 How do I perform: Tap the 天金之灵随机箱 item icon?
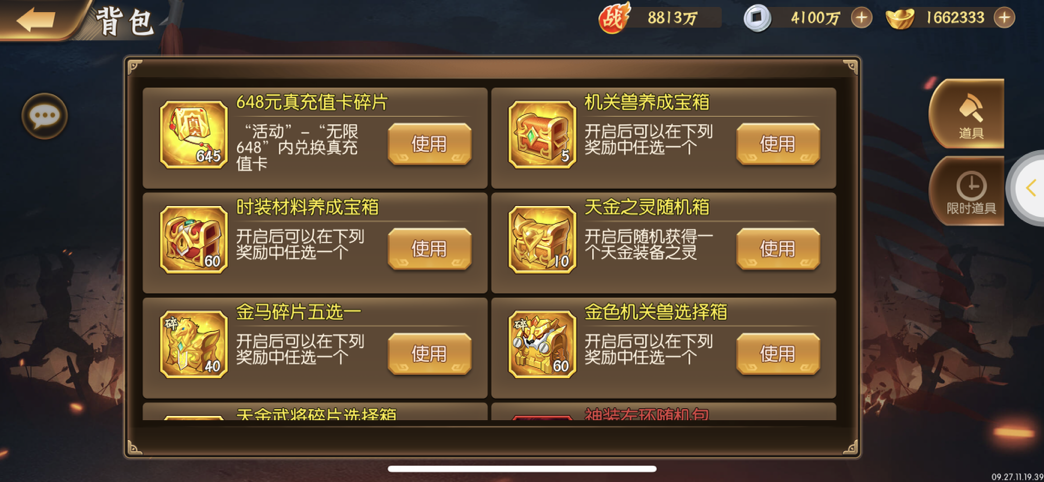[x=542, y=240]
